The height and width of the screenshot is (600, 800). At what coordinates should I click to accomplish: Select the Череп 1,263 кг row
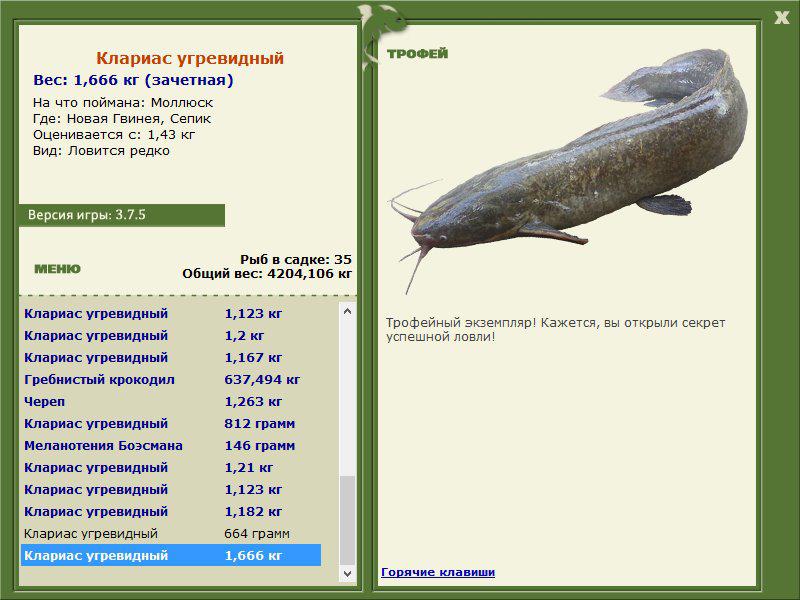[171, 402]
